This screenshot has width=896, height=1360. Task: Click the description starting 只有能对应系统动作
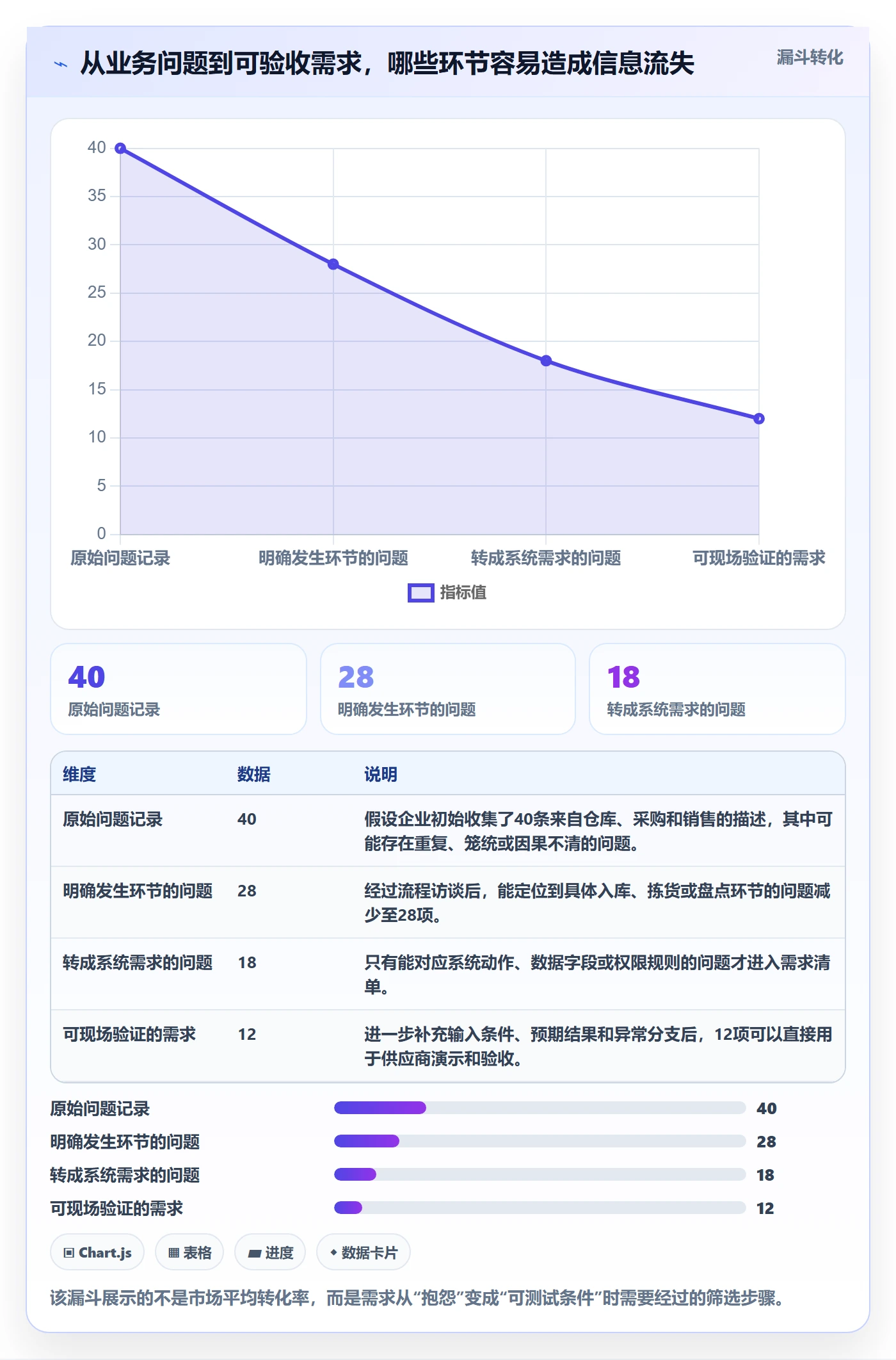(x=598, y=975)
